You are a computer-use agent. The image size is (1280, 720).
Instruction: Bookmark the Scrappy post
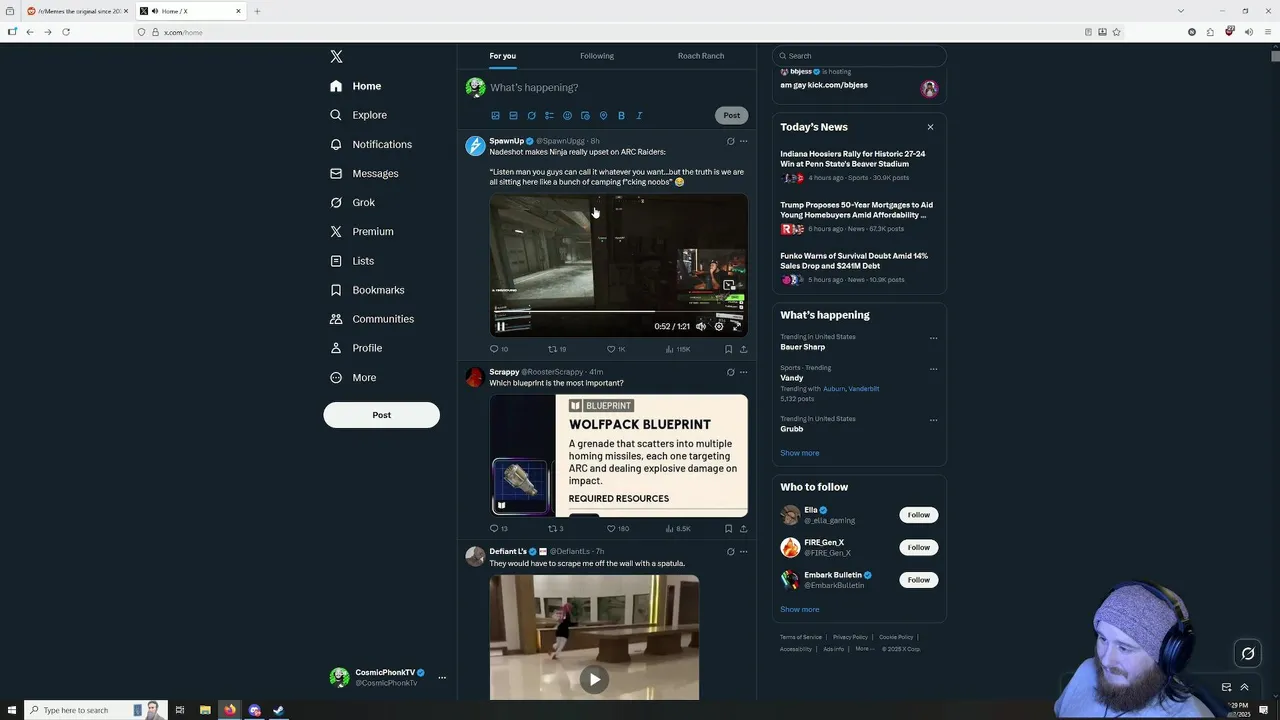(x=728, y=528)
